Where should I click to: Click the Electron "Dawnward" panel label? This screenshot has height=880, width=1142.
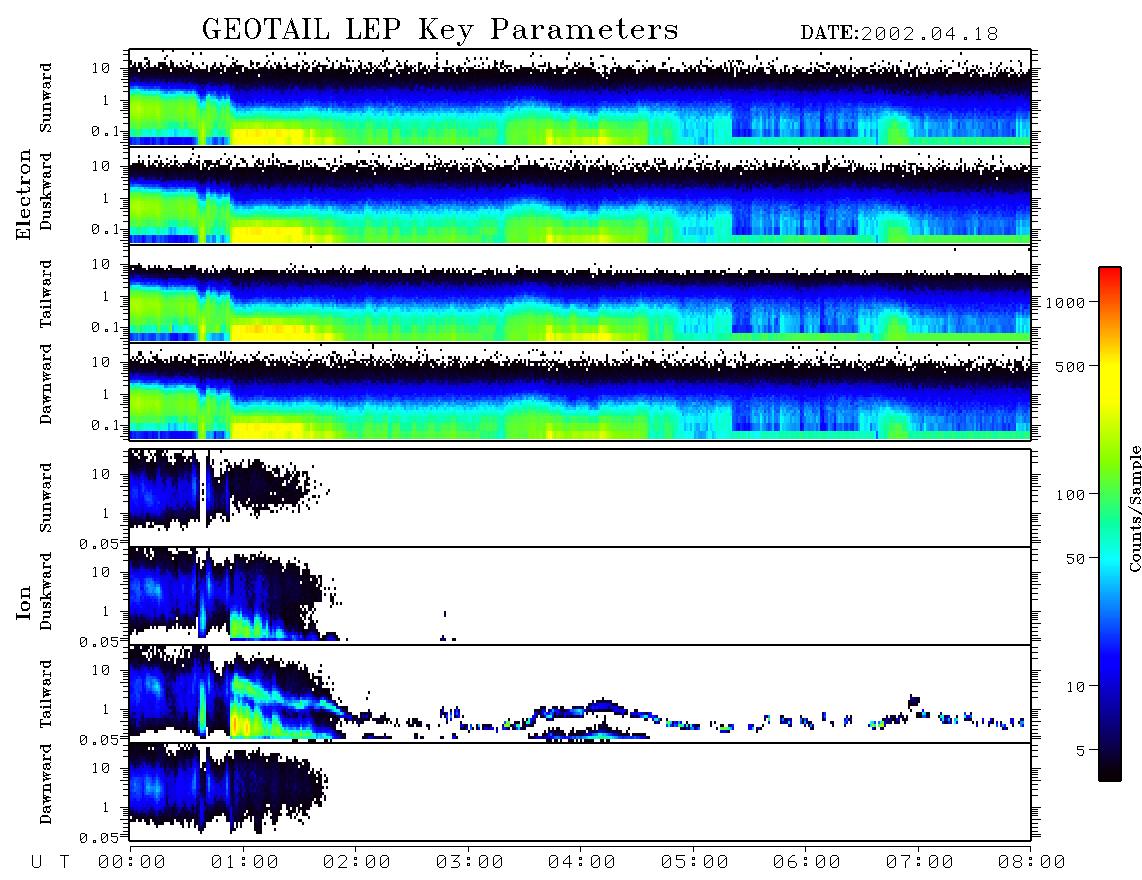coord(46,384)
